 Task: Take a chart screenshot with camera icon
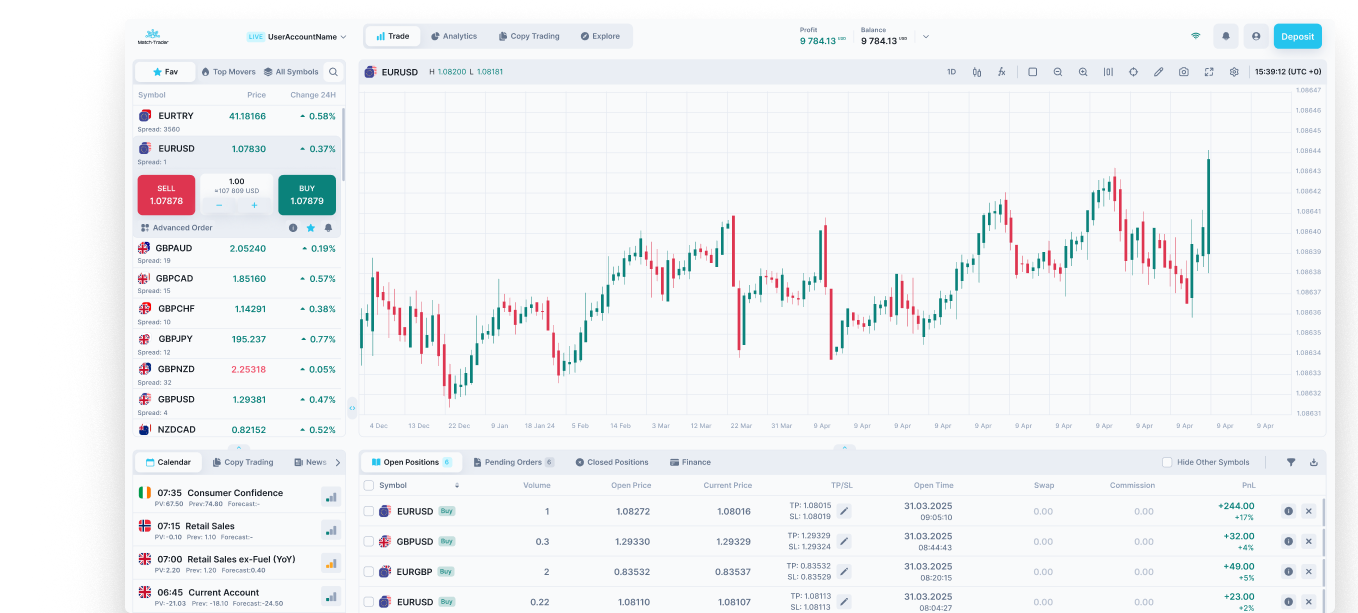(1184, 72)
